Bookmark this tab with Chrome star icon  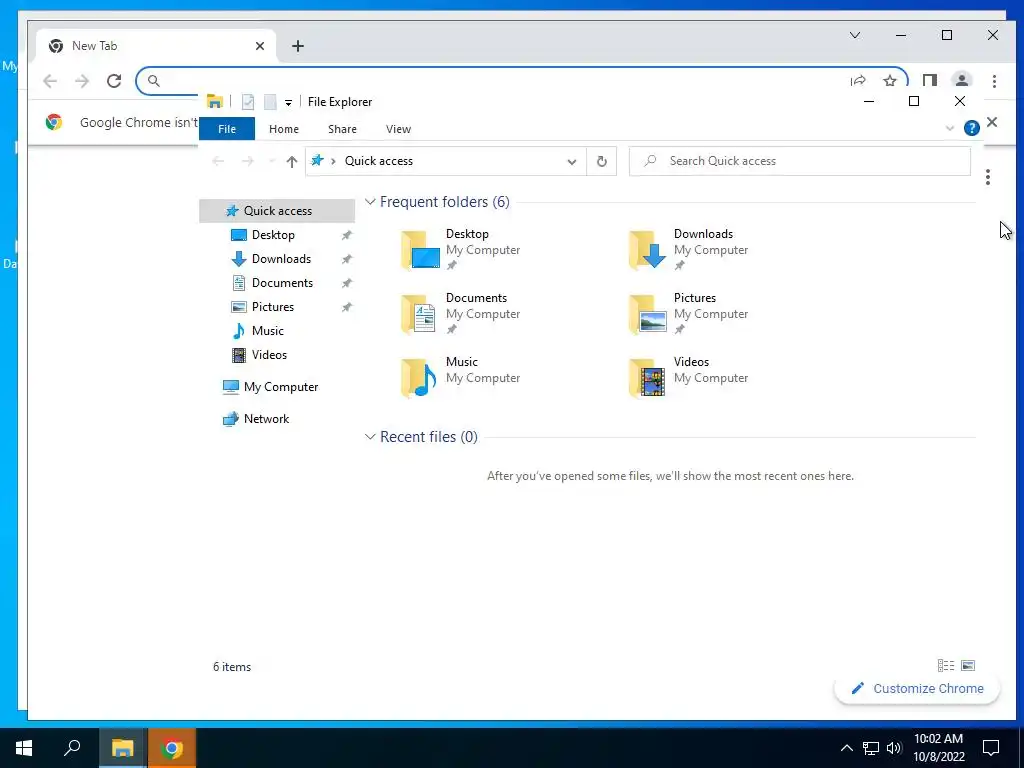pos(889,81)
